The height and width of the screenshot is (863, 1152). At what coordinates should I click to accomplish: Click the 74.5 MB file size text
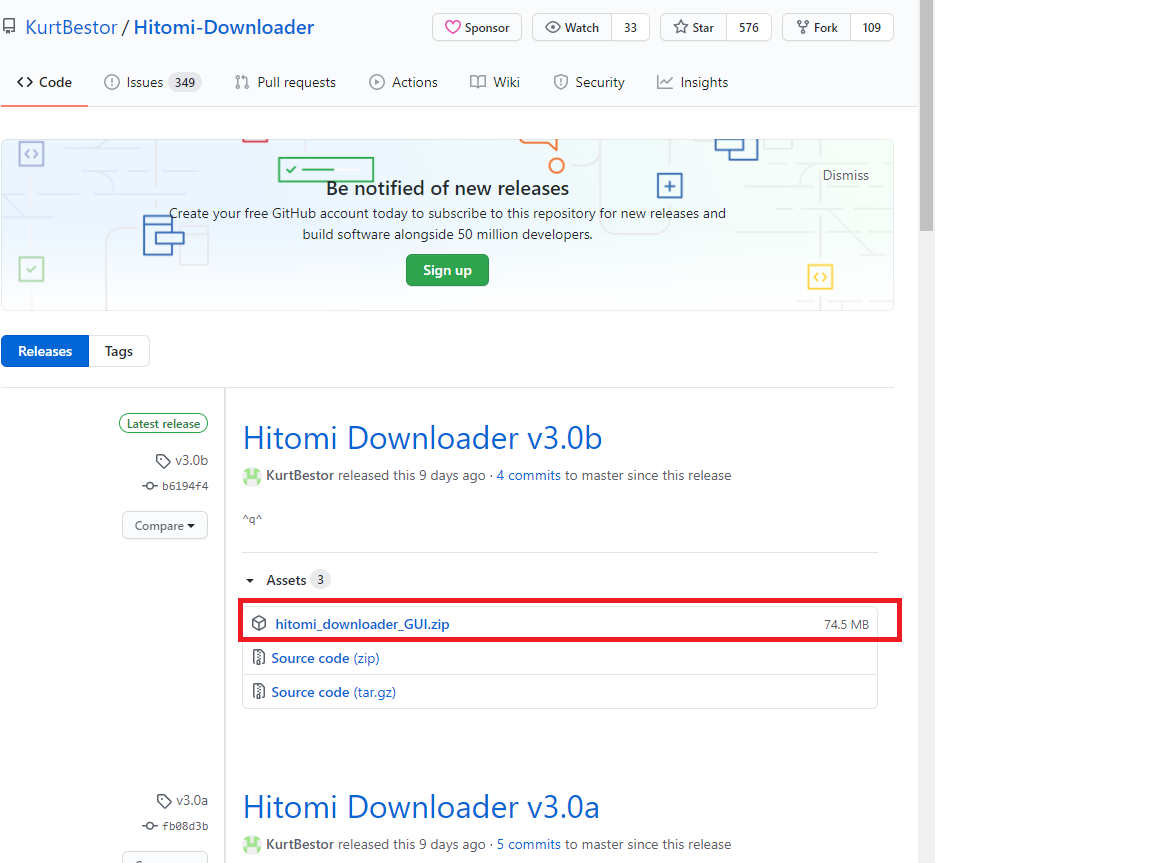tap(846, 624)
